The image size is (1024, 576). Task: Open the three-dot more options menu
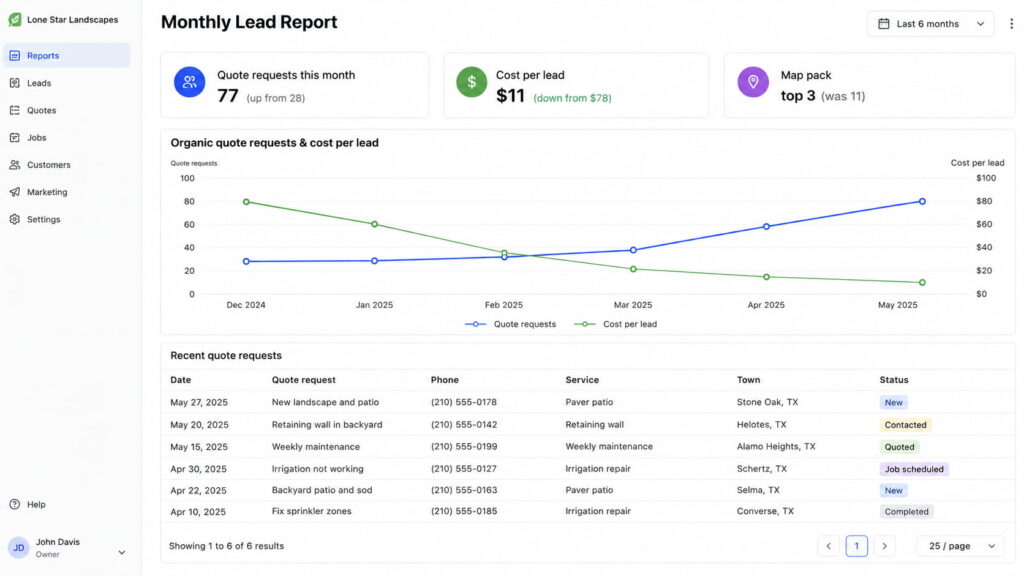pos(1011,24)
